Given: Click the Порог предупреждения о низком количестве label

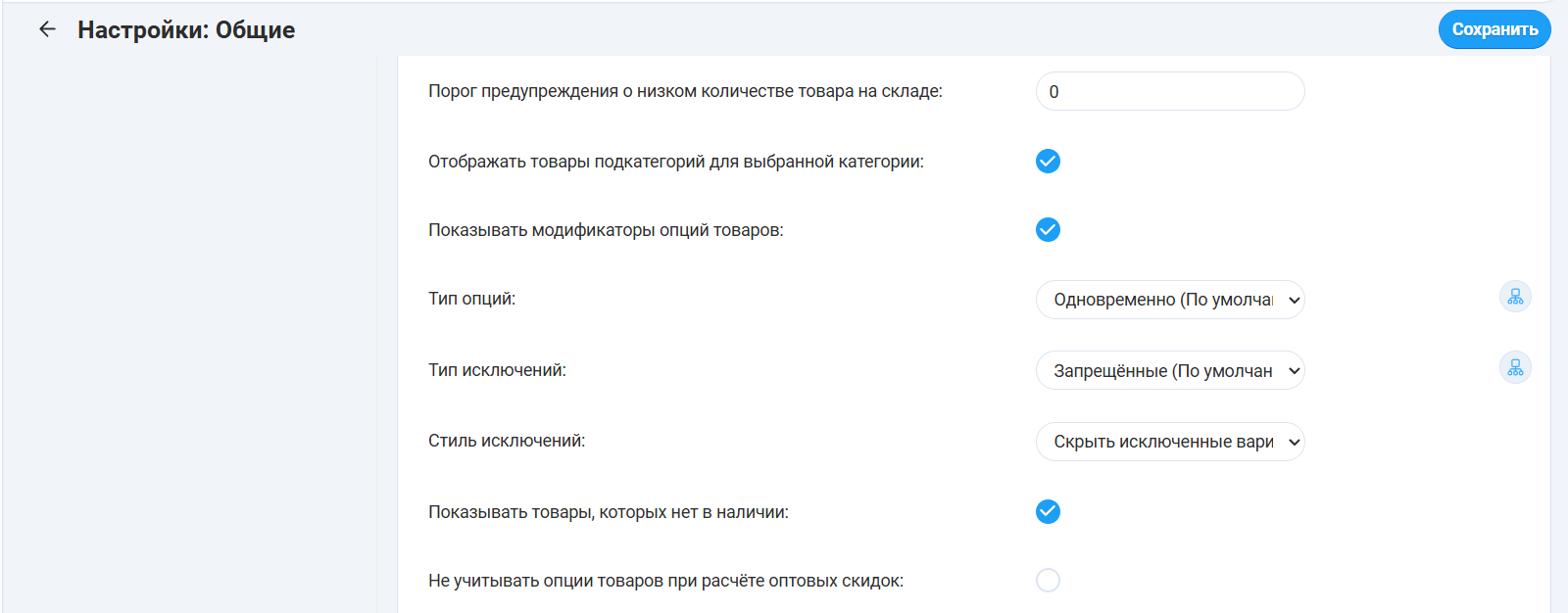Looking at the screenshot, I should pyautogui.click(x=684, y=91).
